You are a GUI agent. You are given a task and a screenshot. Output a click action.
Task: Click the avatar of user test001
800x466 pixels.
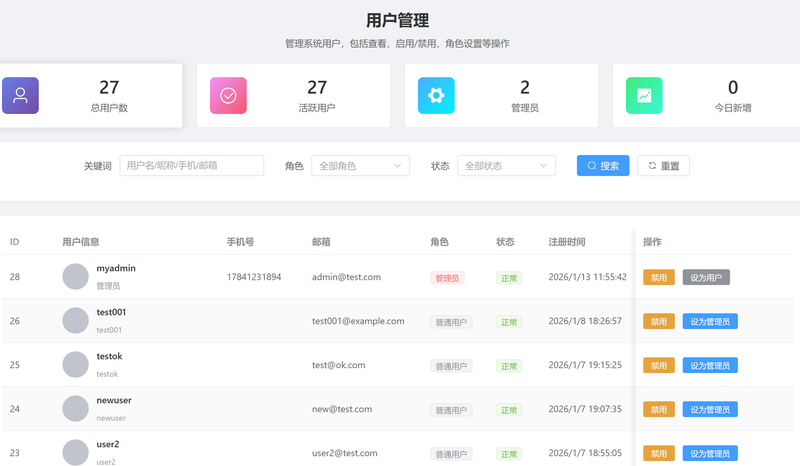click(x=76, y=321)
